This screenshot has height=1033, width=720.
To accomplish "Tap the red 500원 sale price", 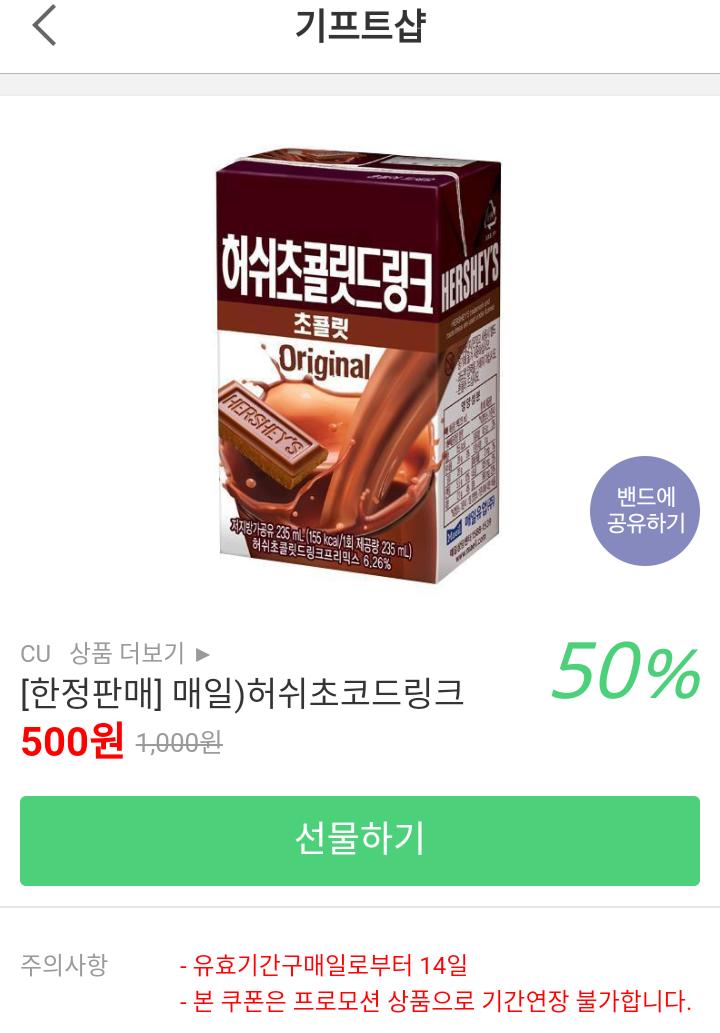I will tap(72, 740).
